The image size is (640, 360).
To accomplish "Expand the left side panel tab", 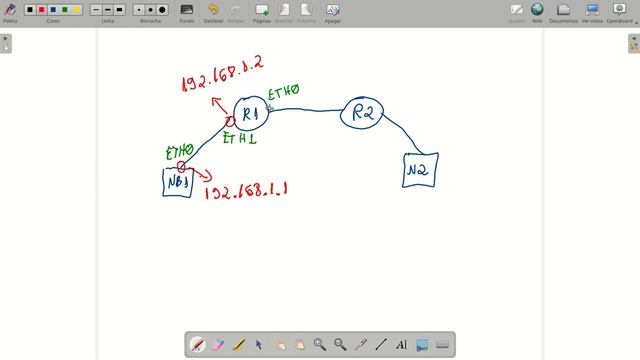I will point(6,43).
